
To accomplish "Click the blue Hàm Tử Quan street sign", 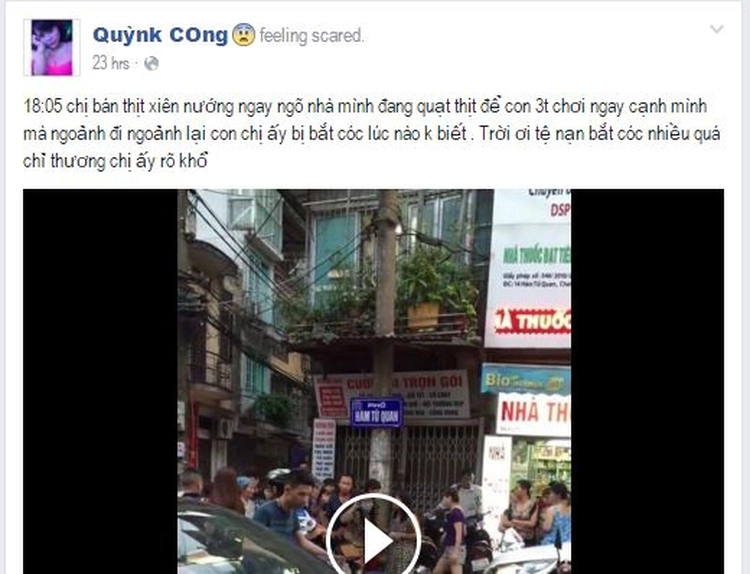I will 377,412.
